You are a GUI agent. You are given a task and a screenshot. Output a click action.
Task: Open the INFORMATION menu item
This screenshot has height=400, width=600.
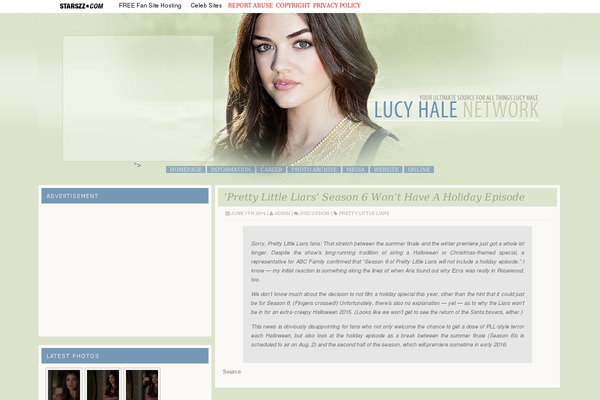[x=231, y=170]
